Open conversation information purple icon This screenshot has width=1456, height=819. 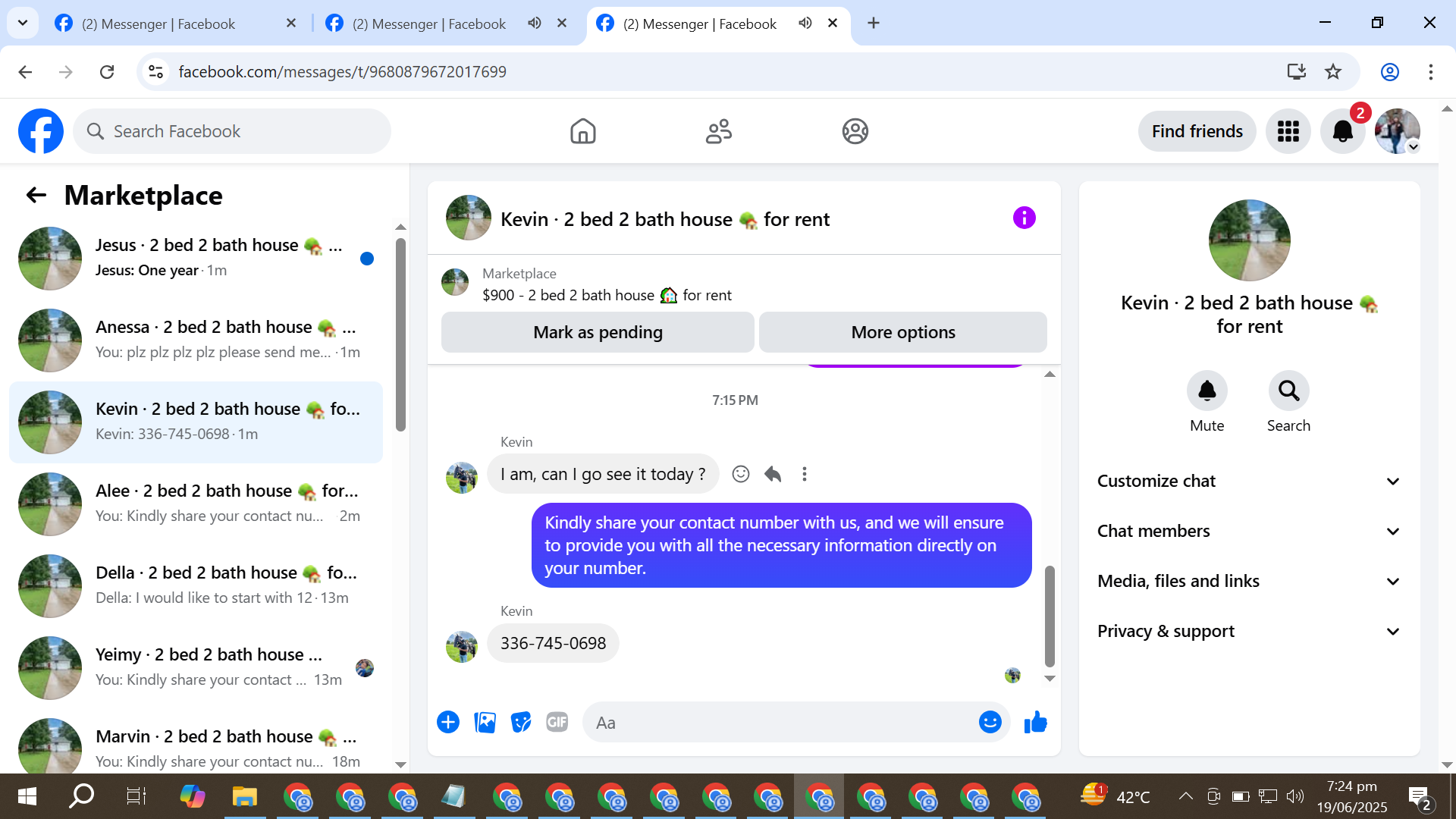point(1024,218)
